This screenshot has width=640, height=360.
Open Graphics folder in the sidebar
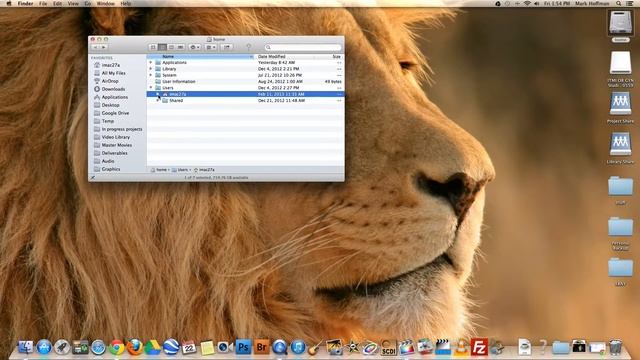pos(107,169)
